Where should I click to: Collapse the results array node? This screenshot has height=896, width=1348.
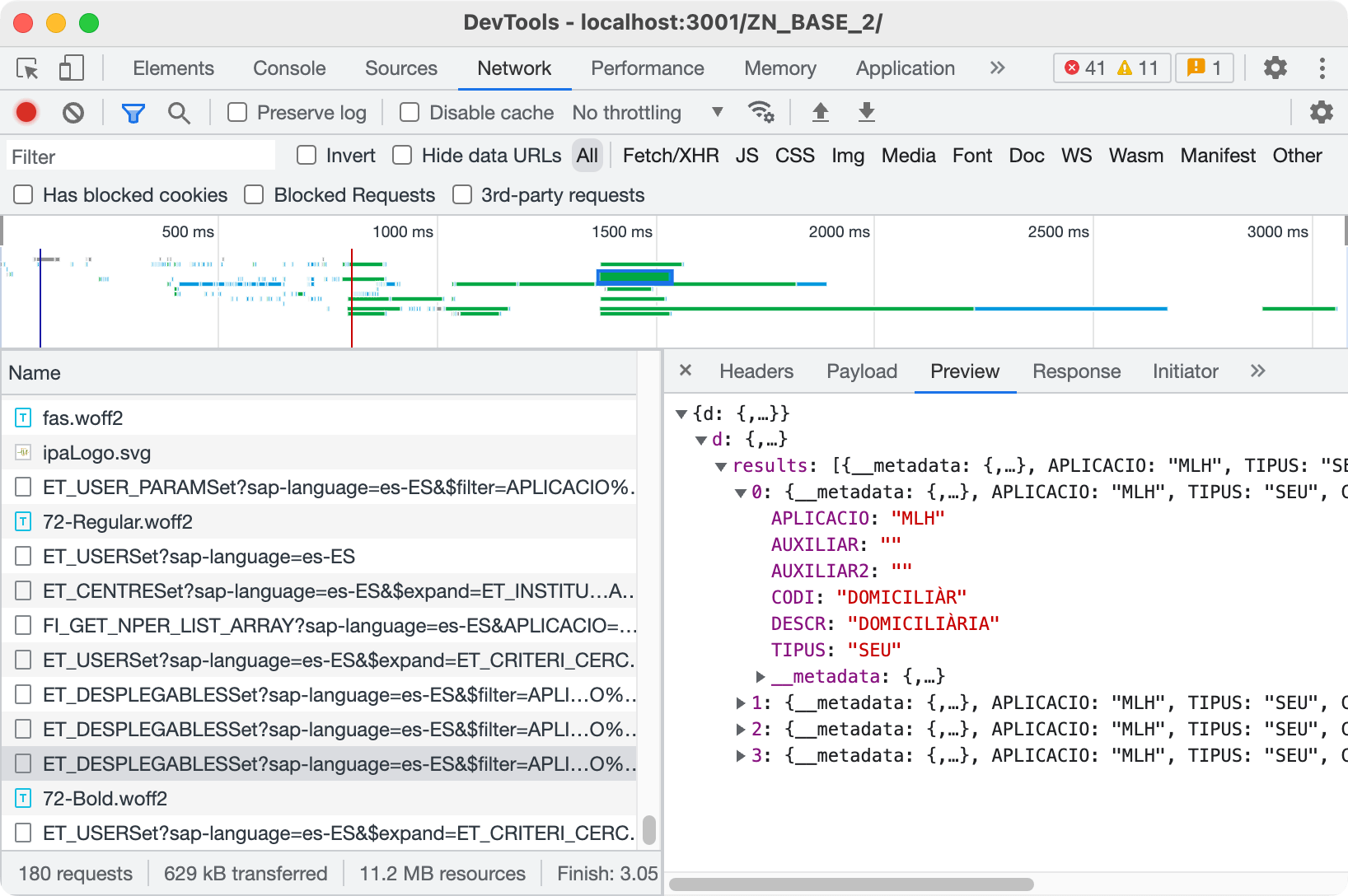pyautogui.click(x=721, y=466)
